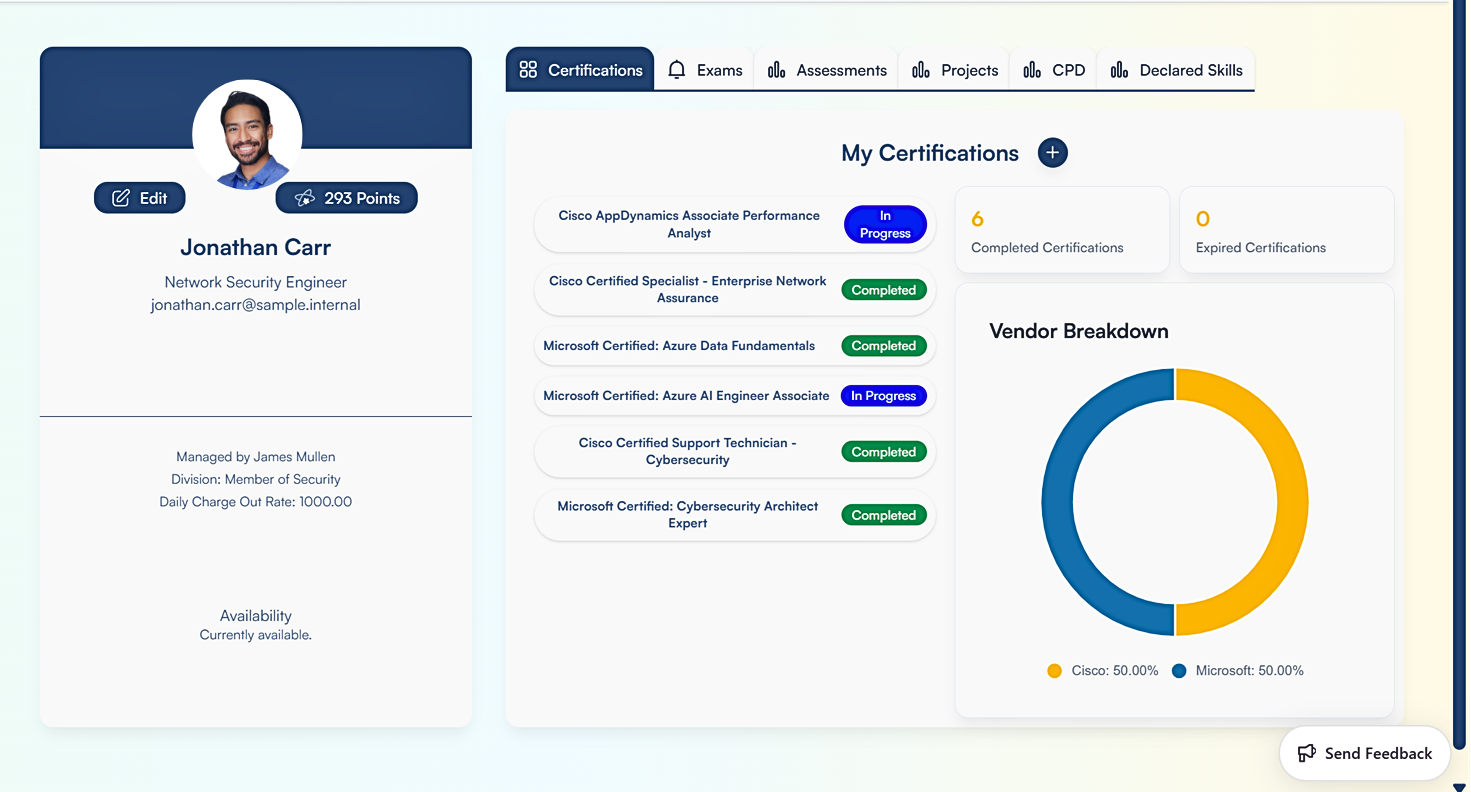Click the plus icon beside My Certifications
Screen dimensions: 1471x792
click(x=1052, y=153)
